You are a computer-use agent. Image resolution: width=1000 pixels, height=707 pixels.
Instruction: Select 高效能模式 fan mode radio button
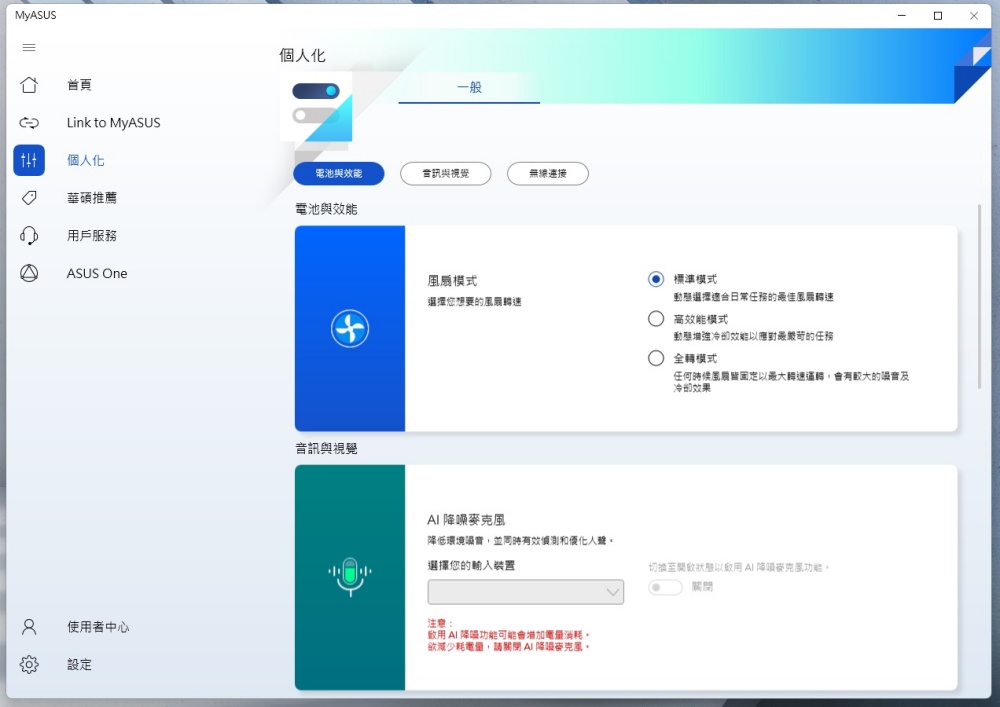coord(656,319)
